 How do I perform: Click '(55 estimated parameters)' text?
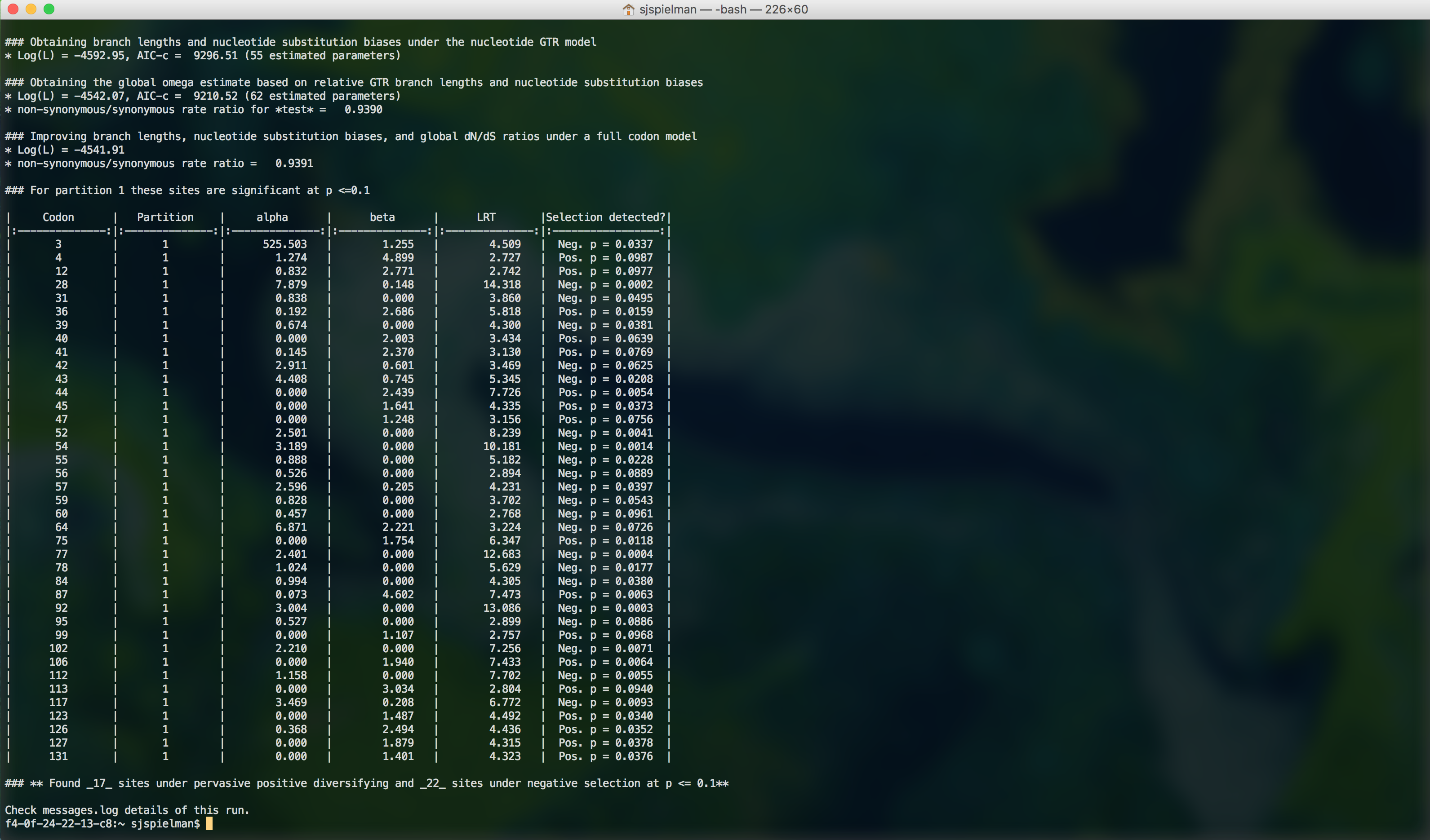point(323,56)
